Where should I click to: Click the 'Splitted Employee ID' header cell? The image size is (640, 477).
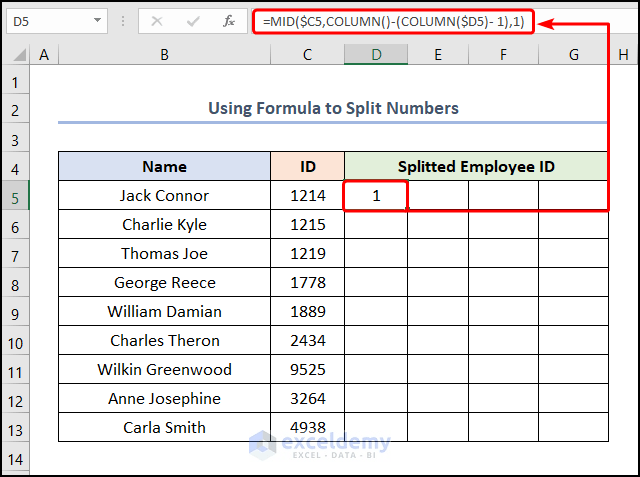476,166
